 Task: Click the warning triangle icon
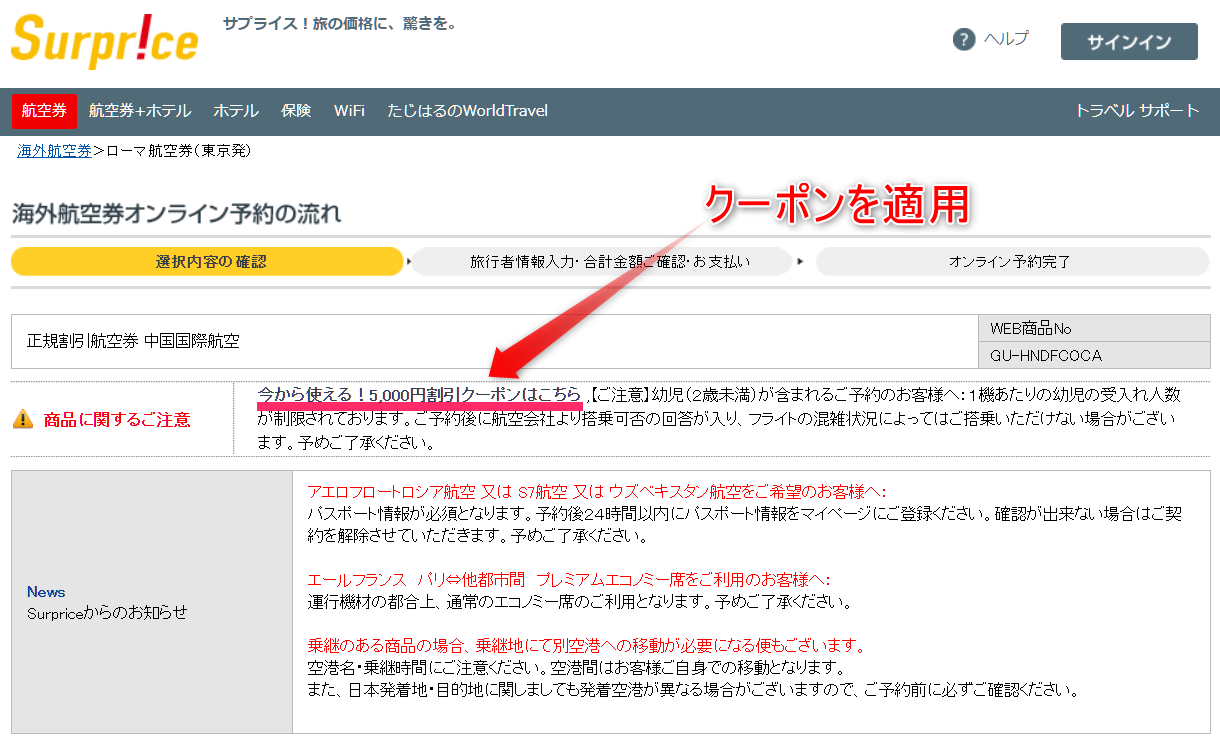[x=23, y=420]
